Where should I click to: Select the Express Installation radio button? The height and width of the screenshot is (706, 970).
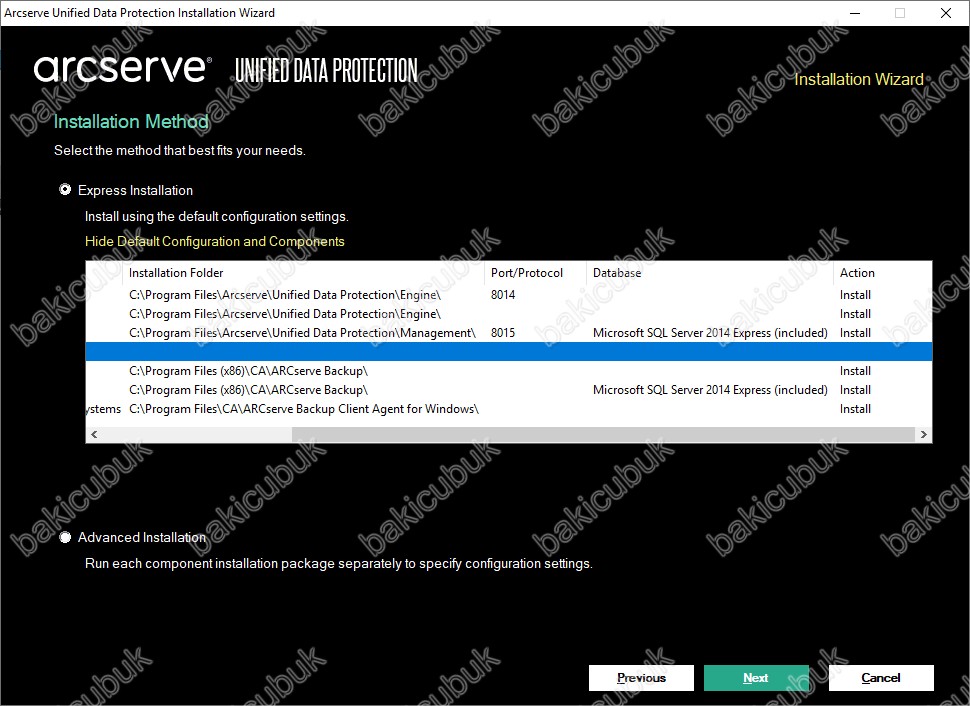pos(65,189)
